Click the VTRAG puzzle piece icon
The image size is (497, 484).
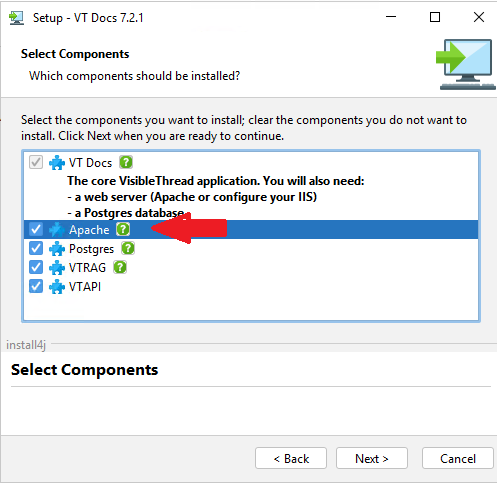click(57, 268)
